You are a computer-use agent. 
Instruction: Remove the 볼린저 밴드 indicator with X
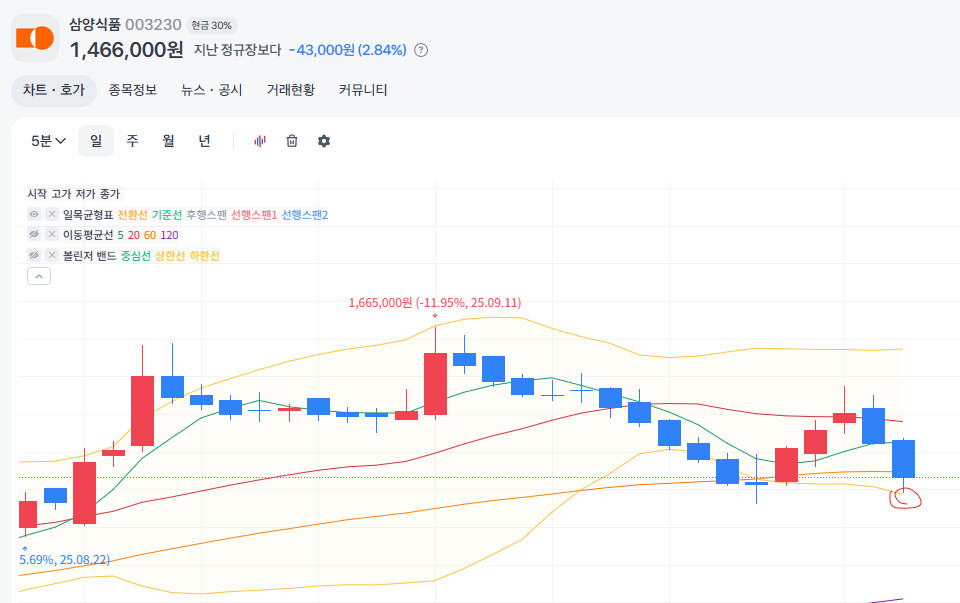(x=51, y=256)
